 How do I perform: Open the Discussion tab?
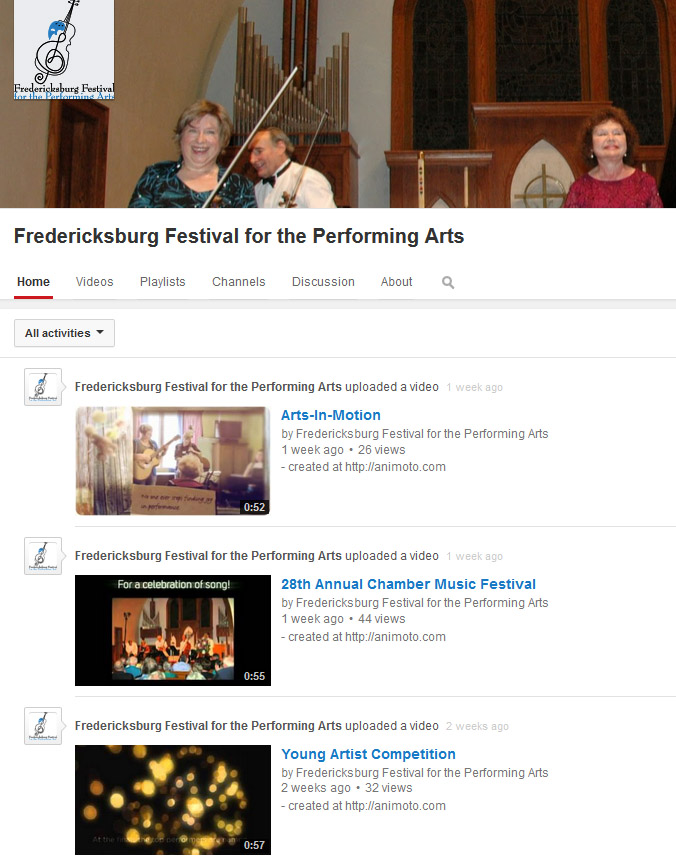tap(323, 282)
